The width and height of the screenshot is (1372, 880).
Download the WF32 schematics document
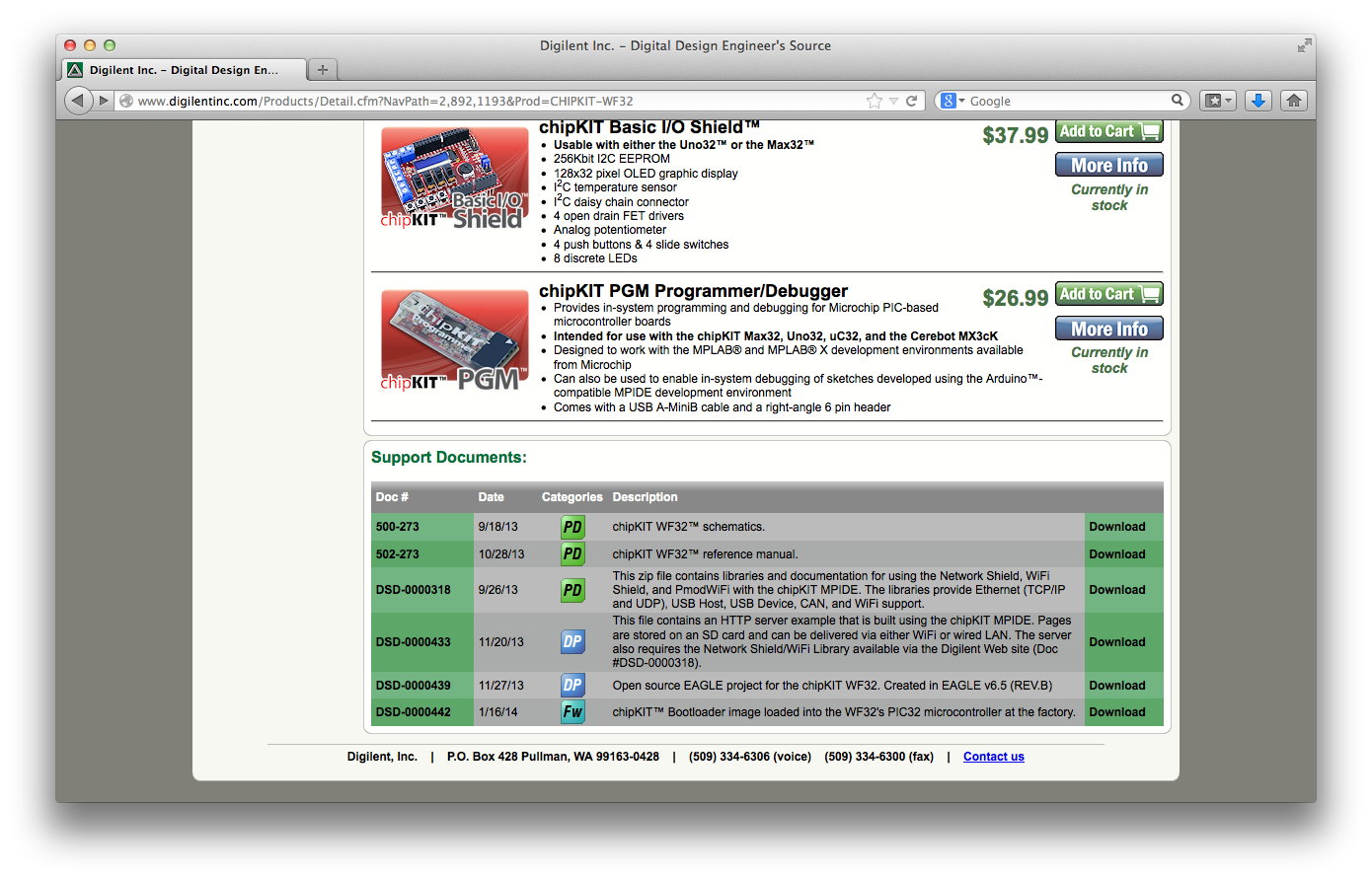click(1117, 527)
